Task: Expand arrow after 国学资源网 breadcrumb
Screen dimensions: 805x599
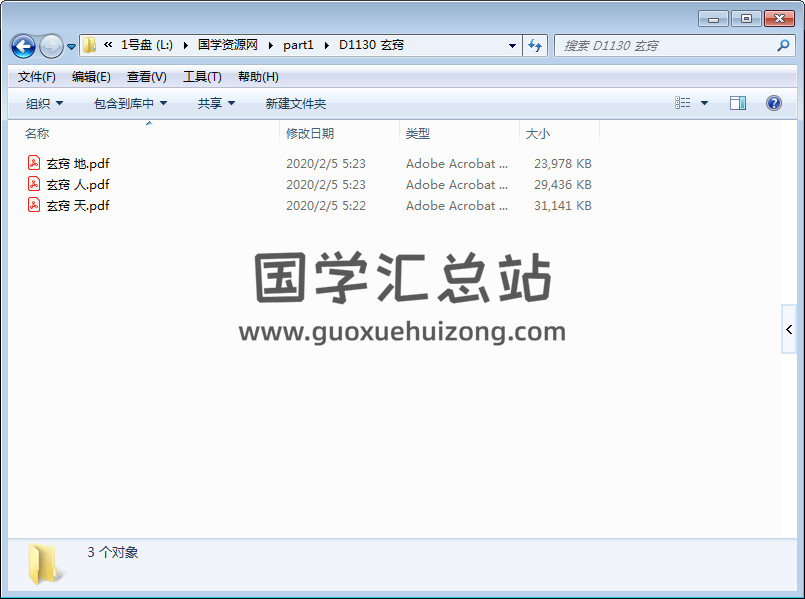Action: tap(271, 45)
